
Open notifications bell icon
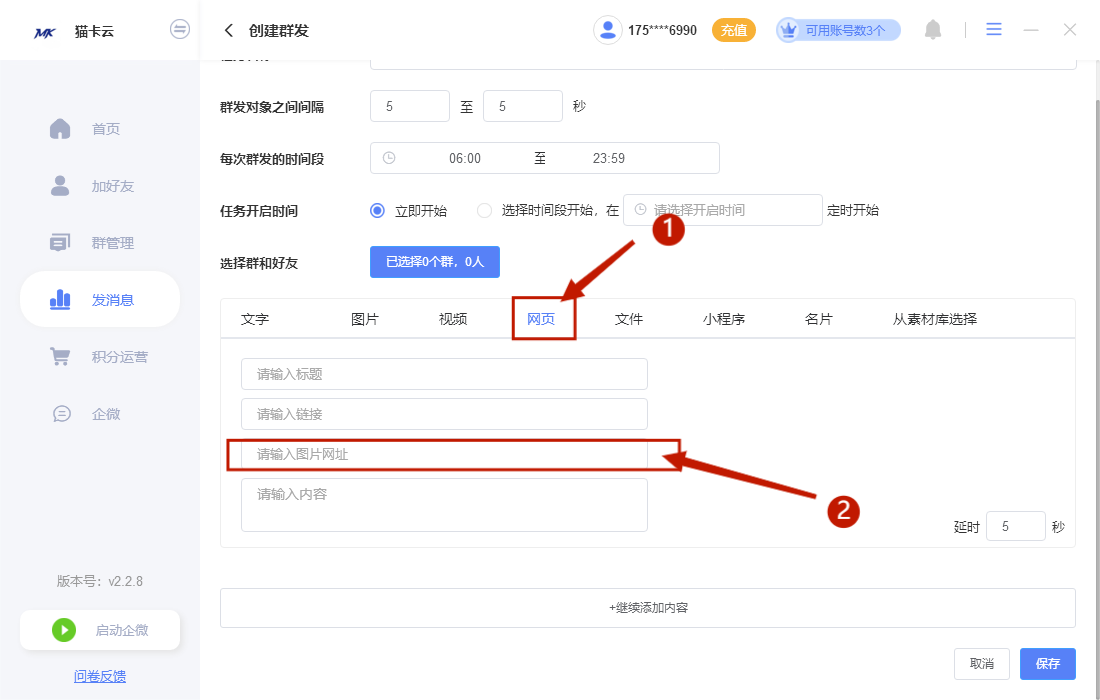(932, 29)
